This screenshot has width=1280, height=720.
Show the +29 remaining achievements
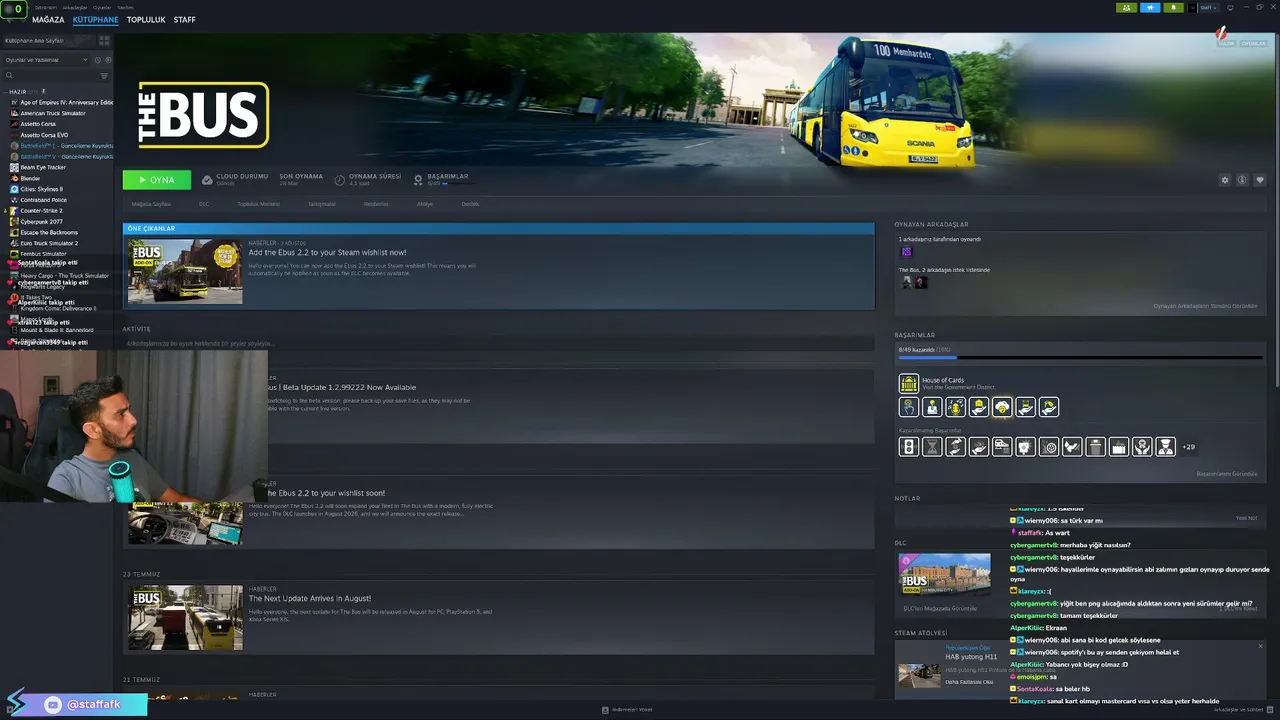(1188, 447)
